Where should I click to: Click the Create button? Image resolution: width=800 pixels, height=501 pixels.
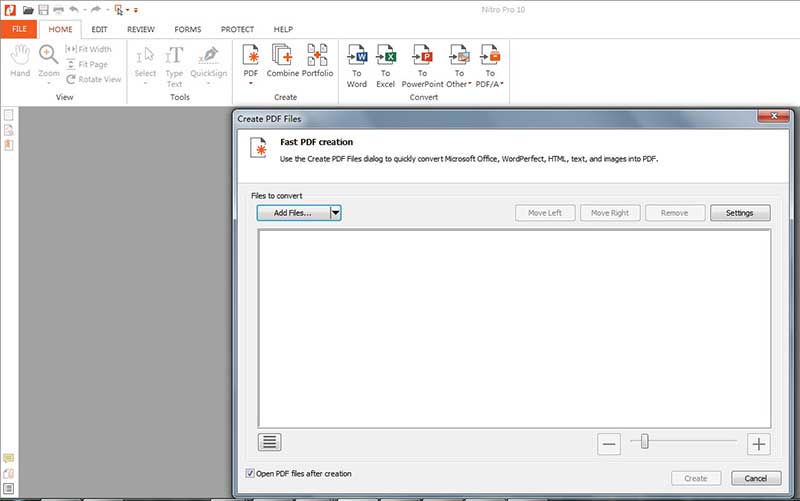point(696,478)
